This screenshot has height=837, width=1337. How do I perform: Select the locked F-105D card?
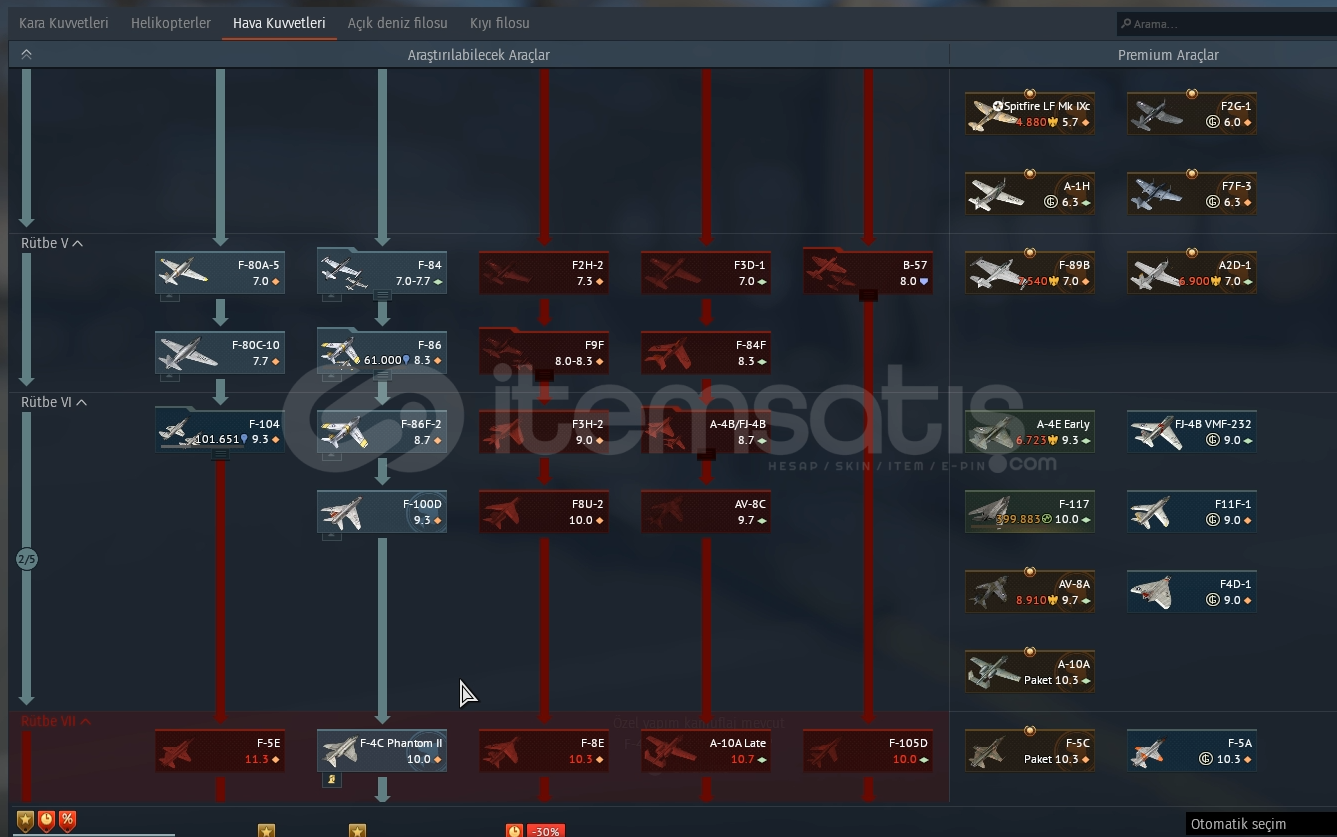click(x=868, y=750)
